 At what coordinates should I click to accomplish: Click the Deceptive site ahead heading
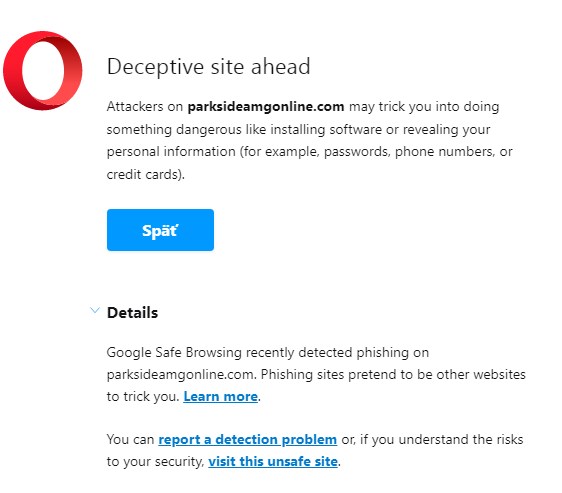point(209,67)
